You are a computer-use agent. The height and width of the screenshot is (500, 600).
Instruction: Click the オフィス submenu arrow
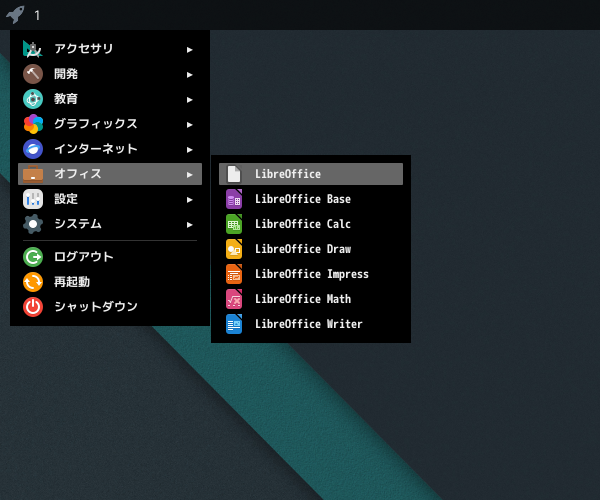[189, 175]
